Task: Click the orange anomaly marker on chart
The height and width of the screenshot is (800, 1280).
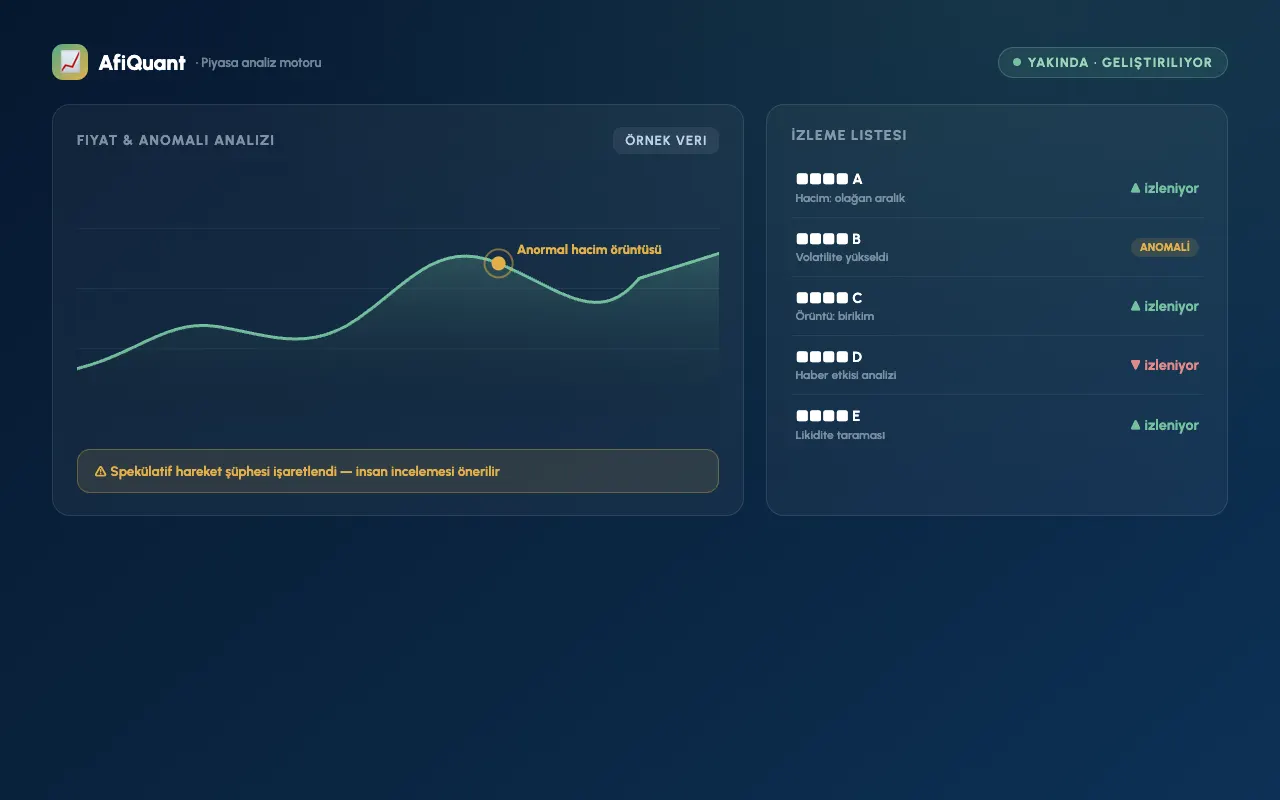Action: tap(498, 263)
